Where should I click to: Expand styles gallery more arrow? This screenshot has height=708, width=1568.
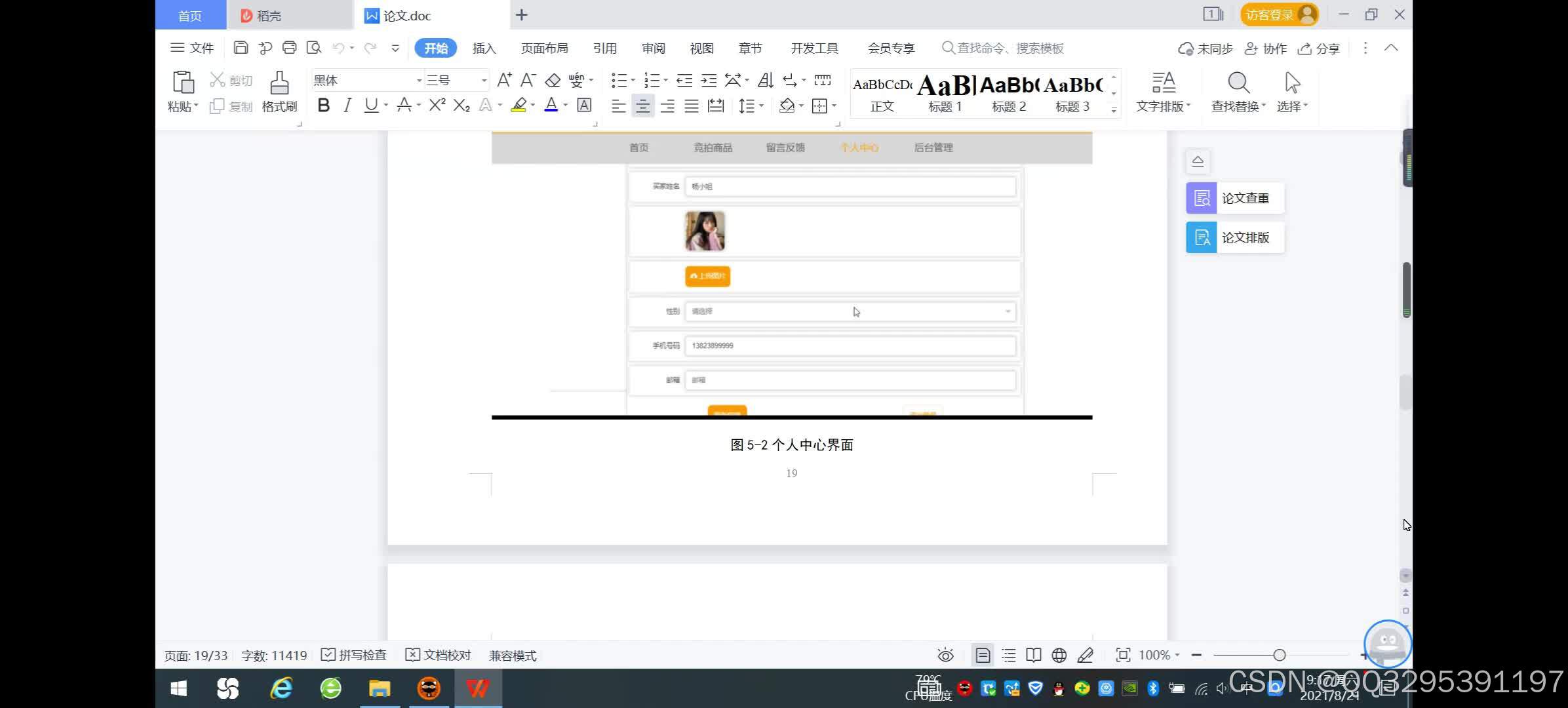click(x=1114, y=109)
